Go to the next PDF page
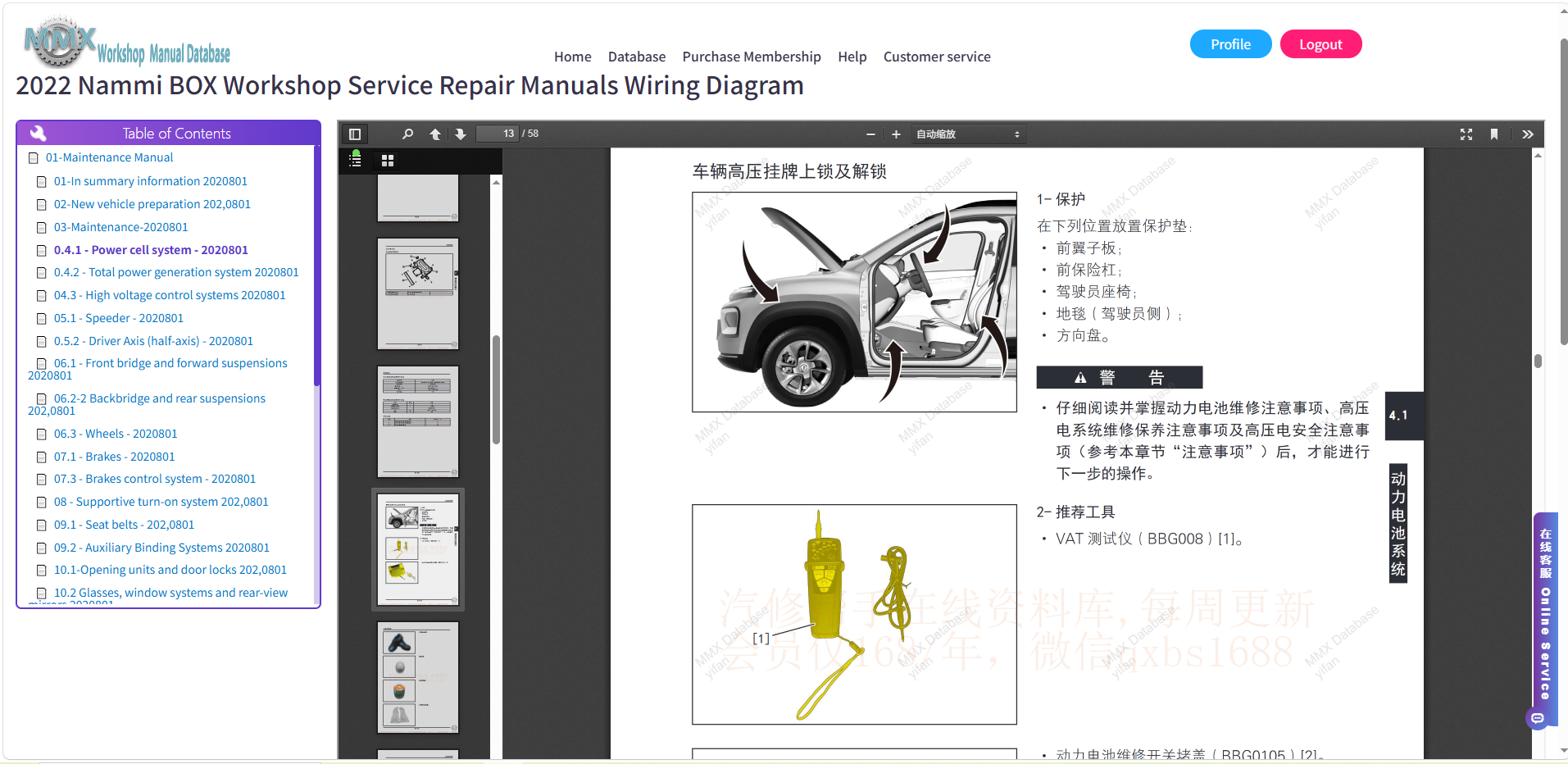Screen dimensions: 1568x764 (461, 134)
